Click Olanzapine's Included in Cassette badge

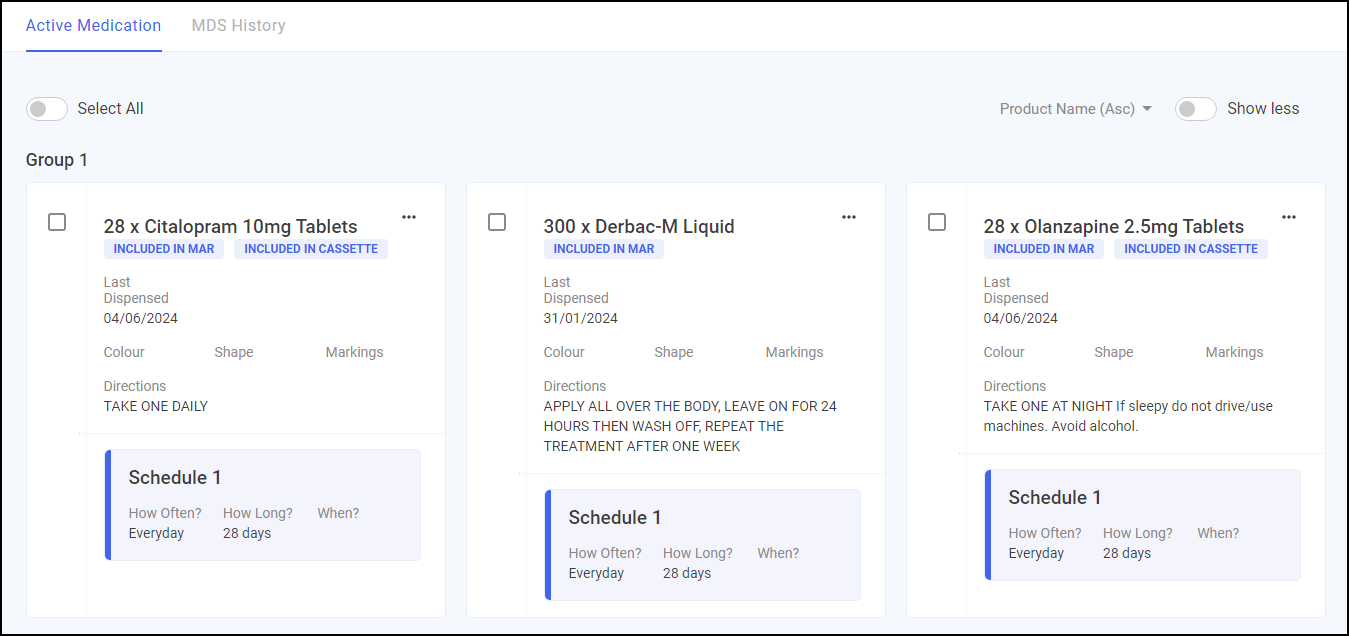pyautogui.click(x=1191, y=249)
